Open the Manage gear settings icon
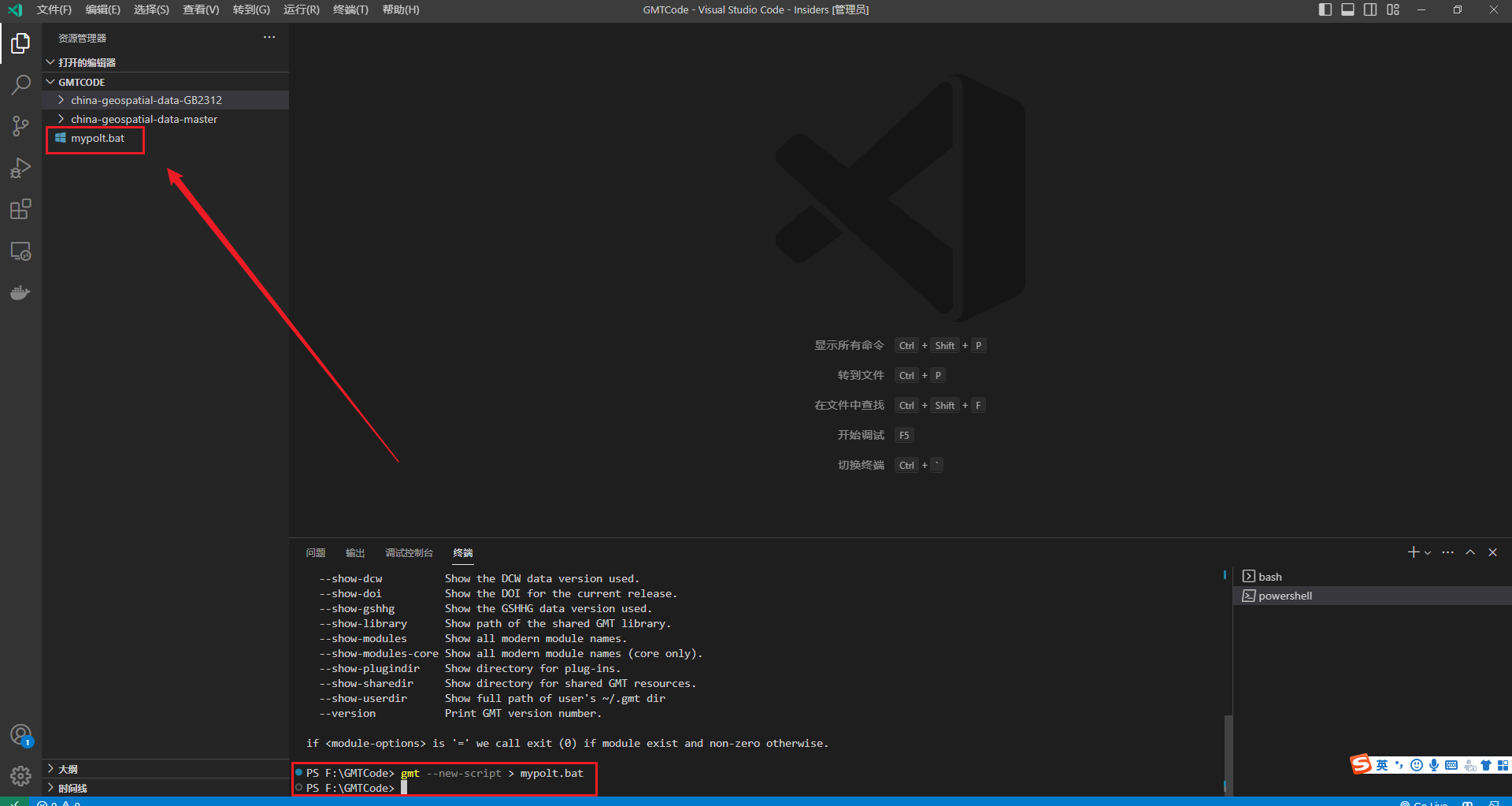This screenshot has width=1512, height=806. (20, 776)
